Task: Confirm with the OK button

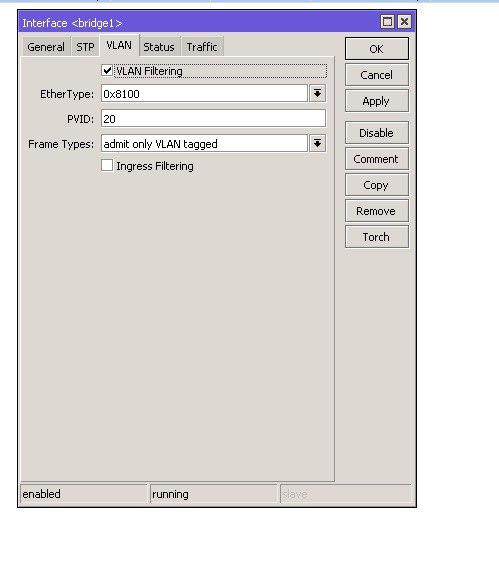Action: pos(377,48)
